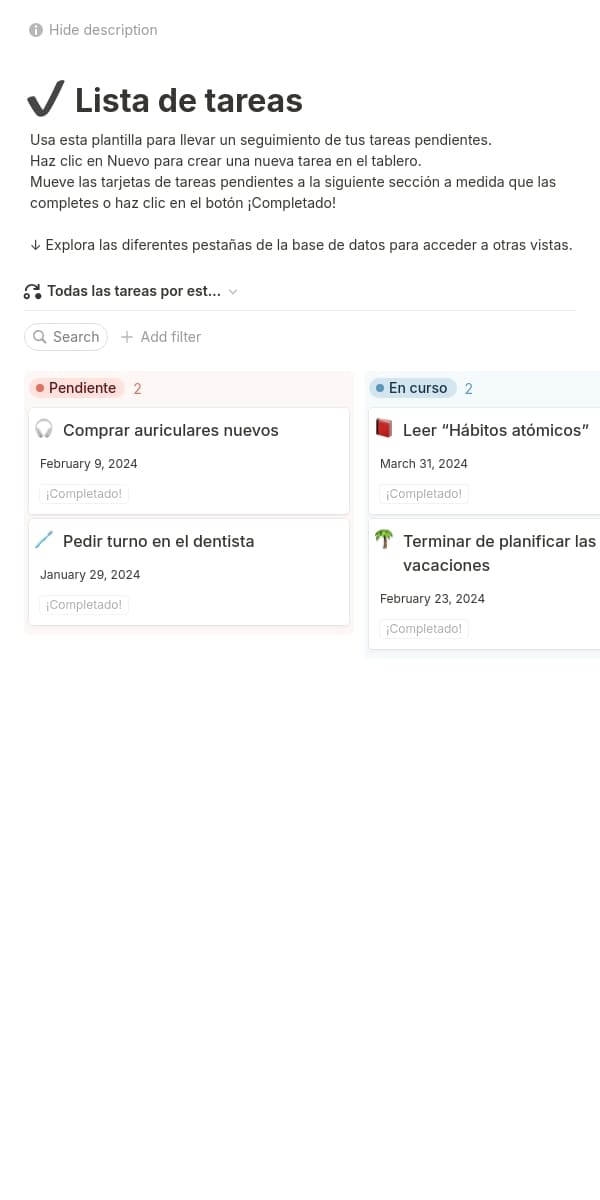Click Add filter to filter tasks
The image size is (600, 1200).
(x=161, y=337)
